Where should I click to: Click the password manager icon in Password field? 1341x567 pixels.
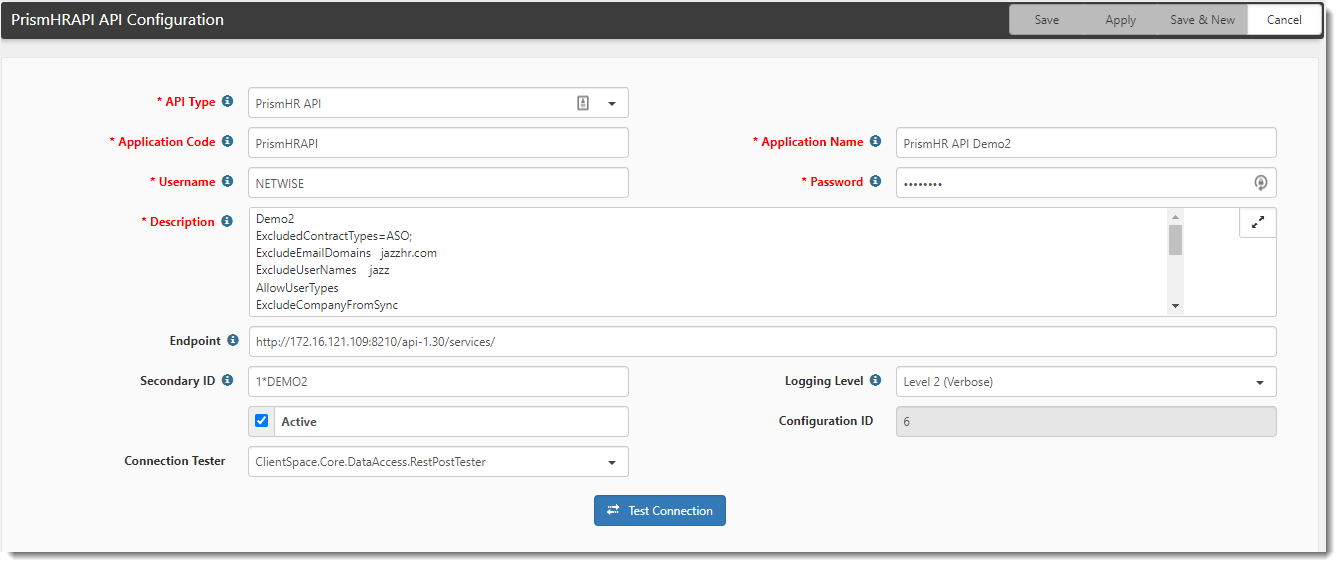click(x=1261, y=183)
